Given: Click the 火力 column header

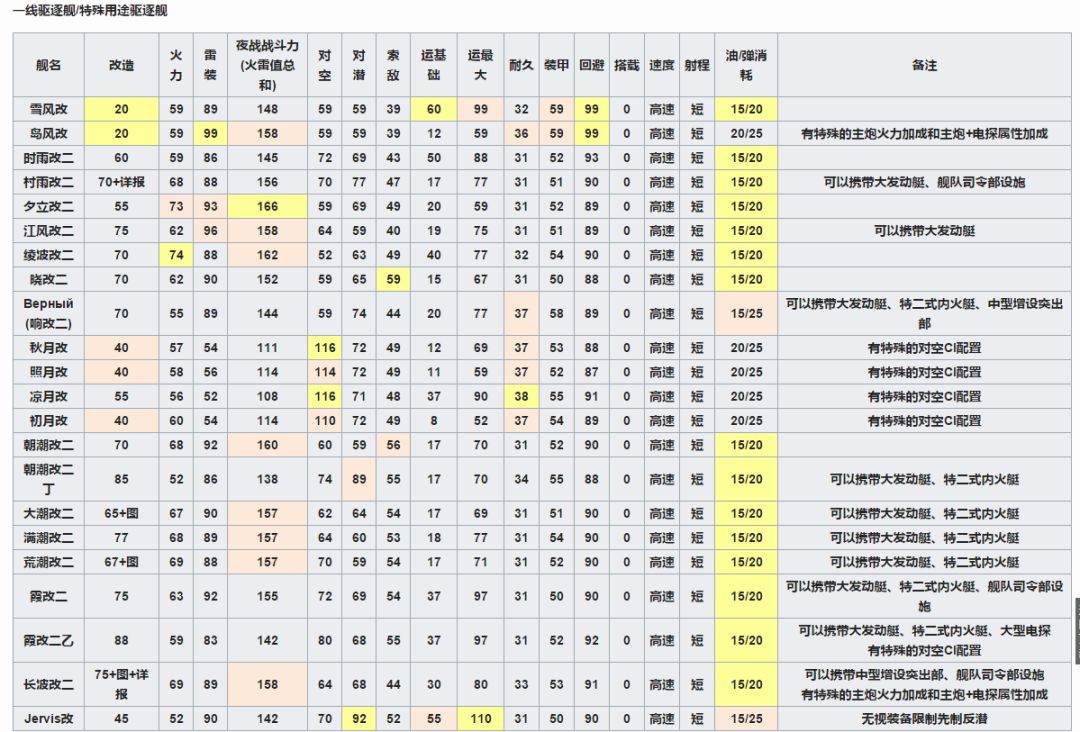Looking at the screenshot, I should [x=176, y=65].
